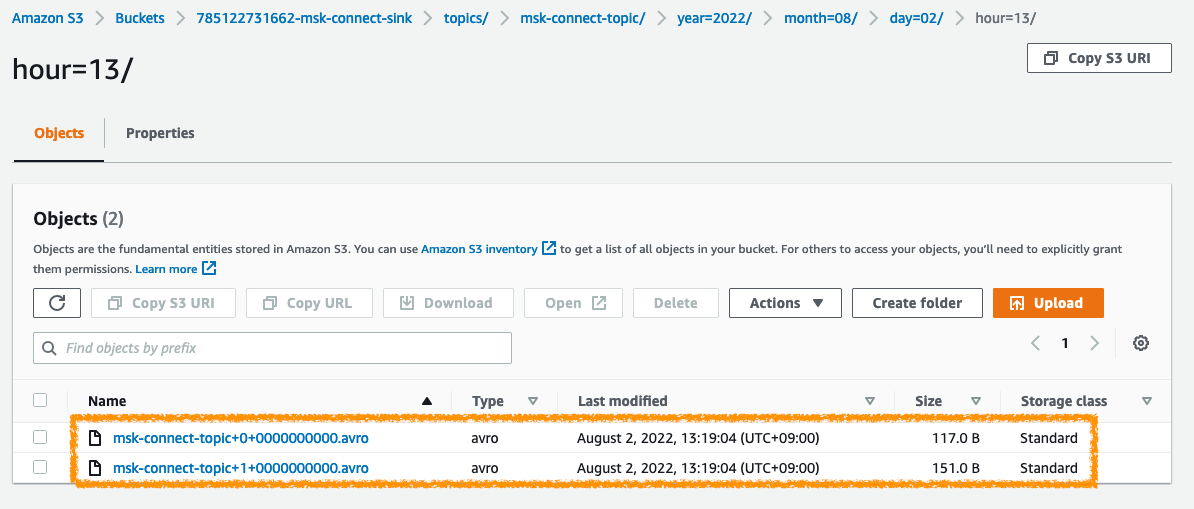Click file icon of msk-connect-topic+1 object

[x=94, y=468]
